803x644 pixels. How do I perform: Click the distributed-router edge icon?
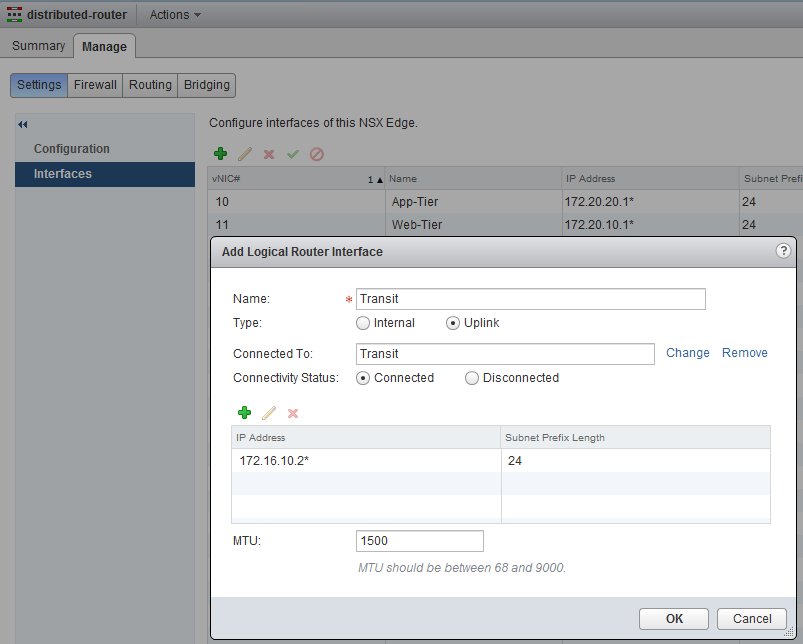(x=15, y=15)
